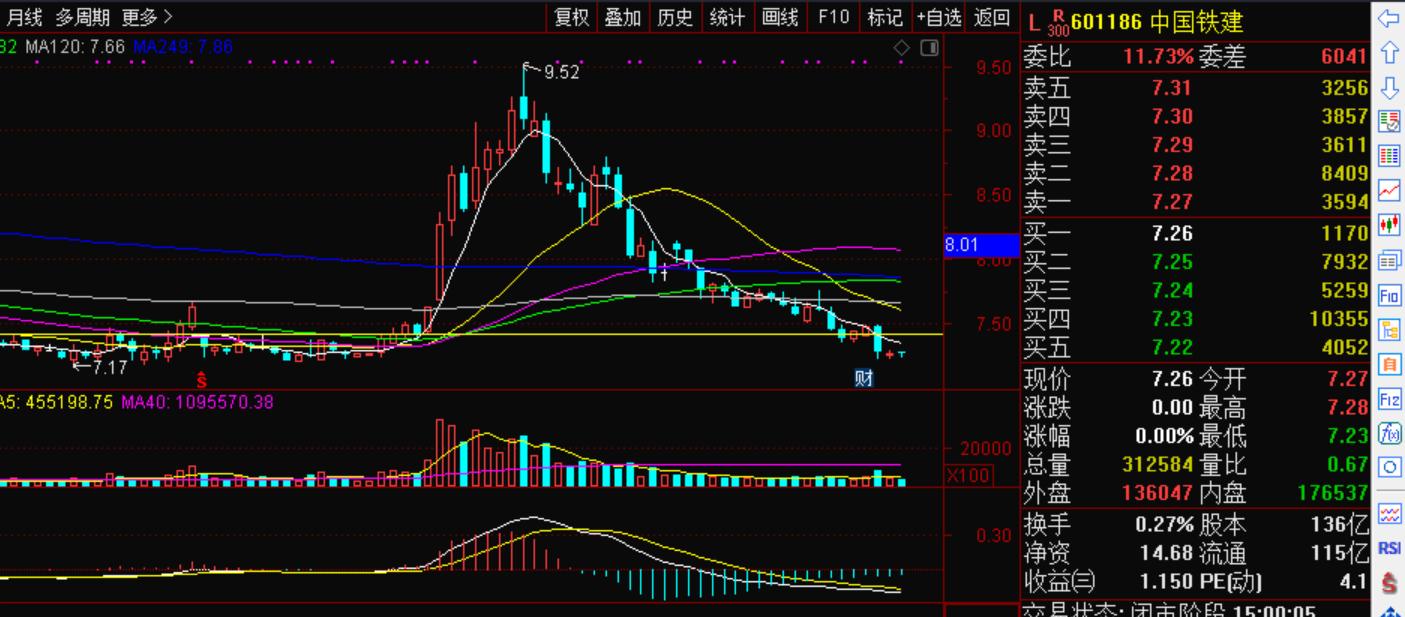Click the 卖五 ask price 7.31
This screenshot has height=617, width=1405.
(x=1172, y=88)
